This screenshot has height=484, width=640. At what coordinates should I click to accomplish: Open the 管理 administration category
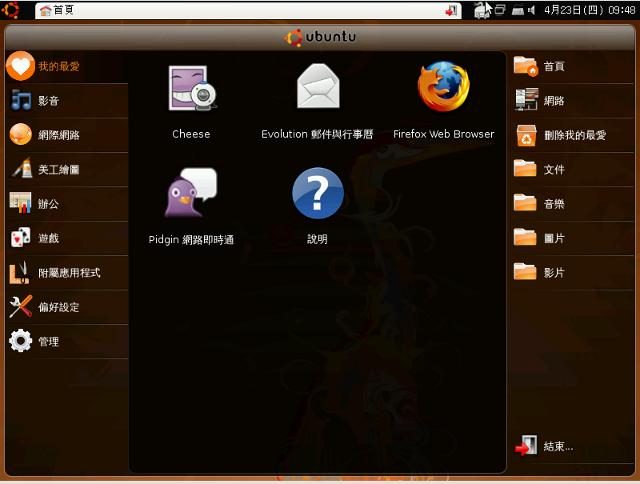click(67, 341)
